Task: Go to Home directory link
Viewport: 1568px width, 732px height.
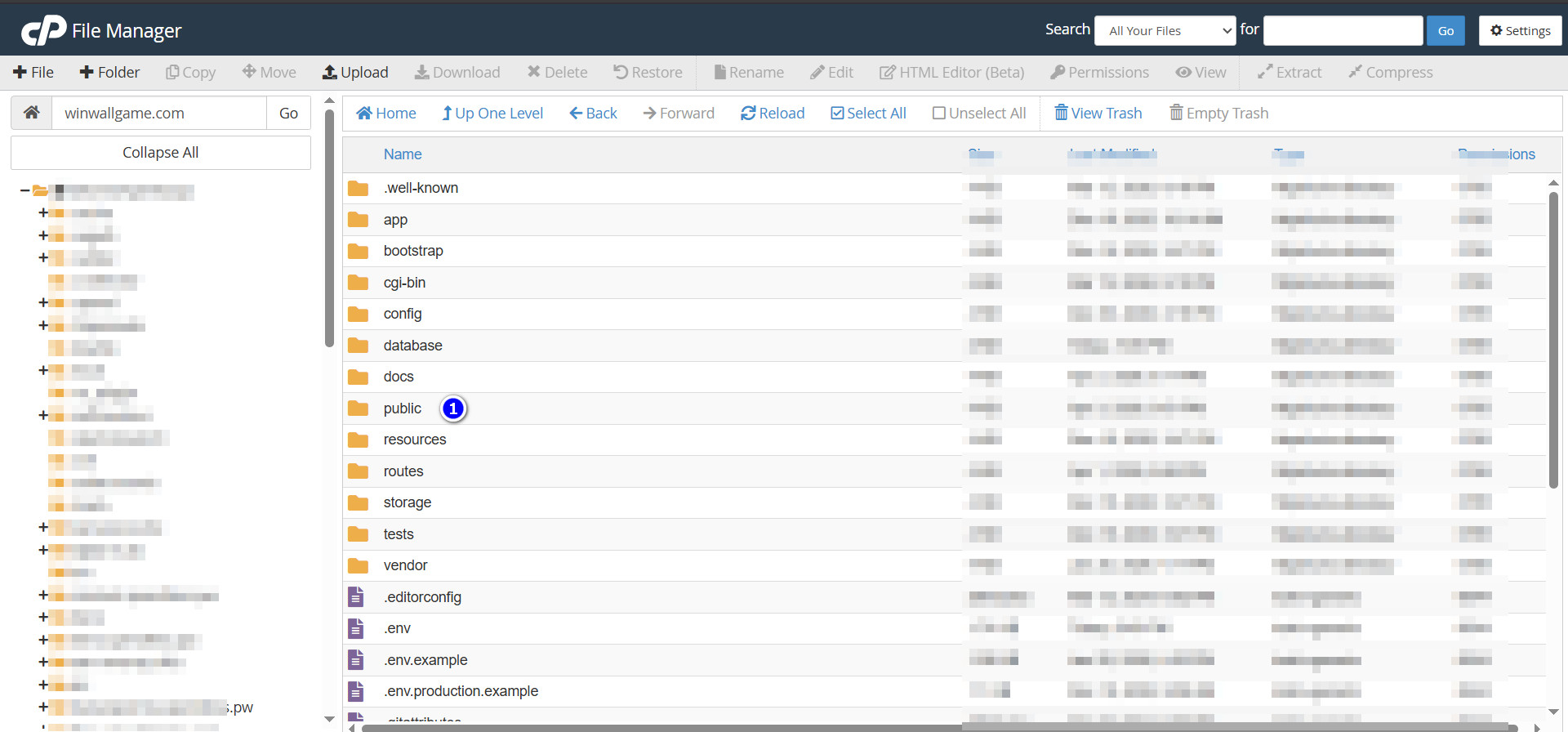Action: (x=386, y=114)
